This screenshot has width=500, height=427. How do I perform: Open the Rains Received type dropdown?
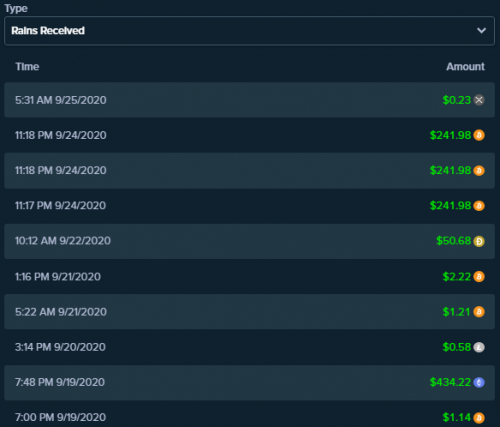249,31
